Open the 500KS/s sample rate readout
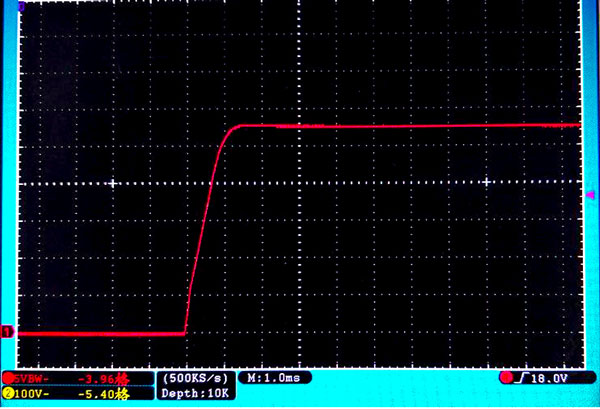600x409 pixels. [x=196, y=378]
